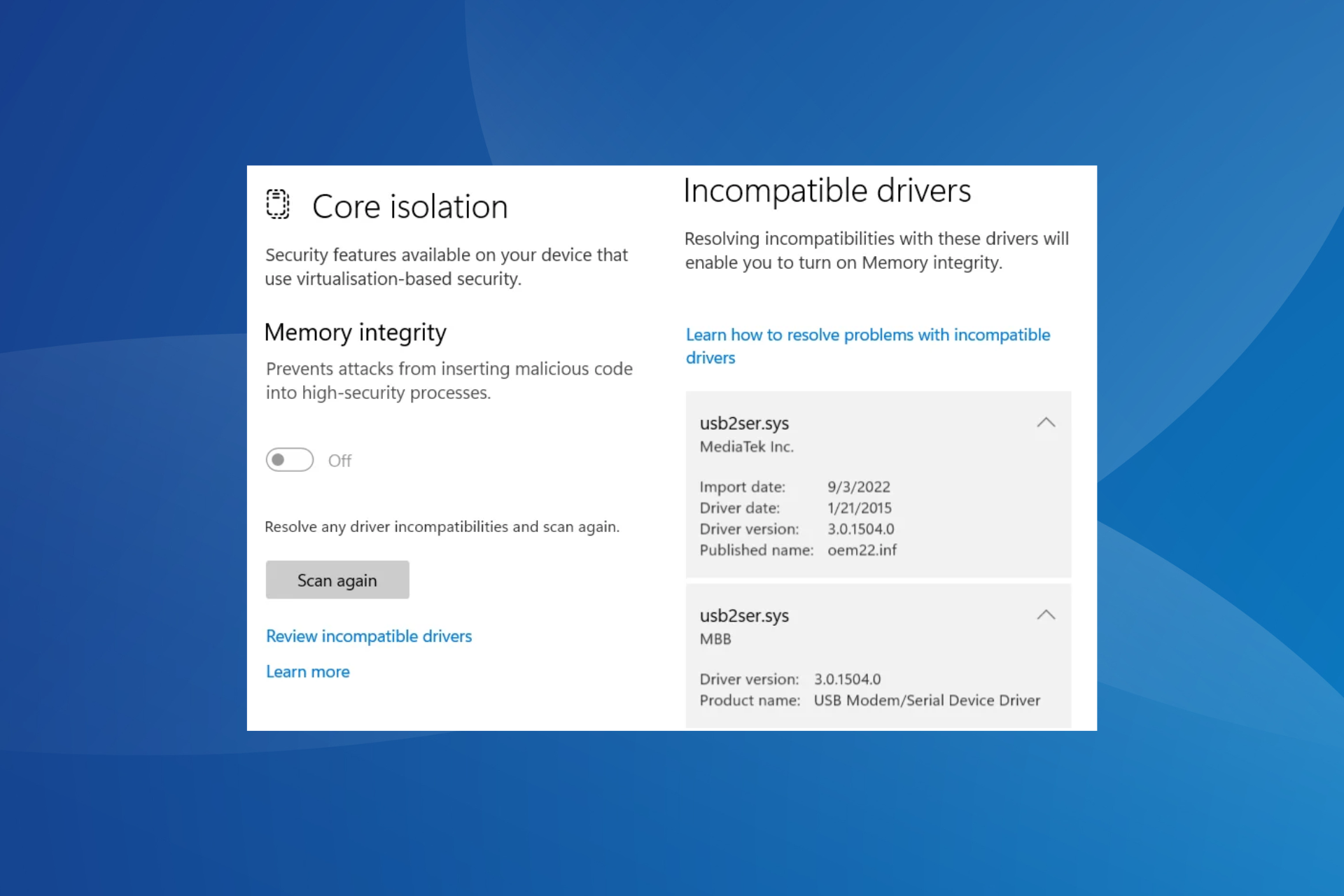1344x896 pixels.
Task: Open the Learn more link
Action: [x=308, y=672]
